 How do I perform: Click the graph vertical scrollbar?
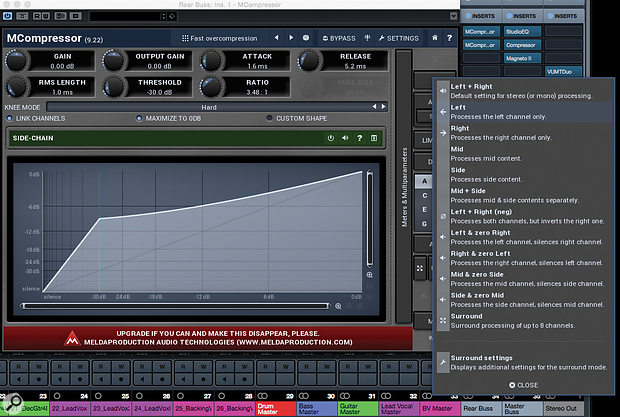[x=370, y=219]
